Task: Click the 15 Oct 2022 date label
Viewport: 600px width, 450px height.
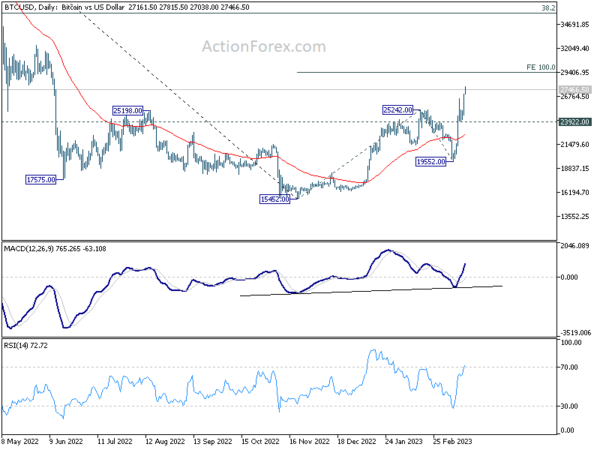Action: pos(261,442)
